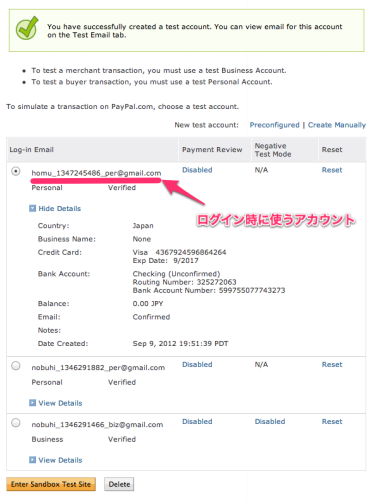
Task: Click Bank Account Number 599755077743273 text
Action: click(x=209, y=290)
